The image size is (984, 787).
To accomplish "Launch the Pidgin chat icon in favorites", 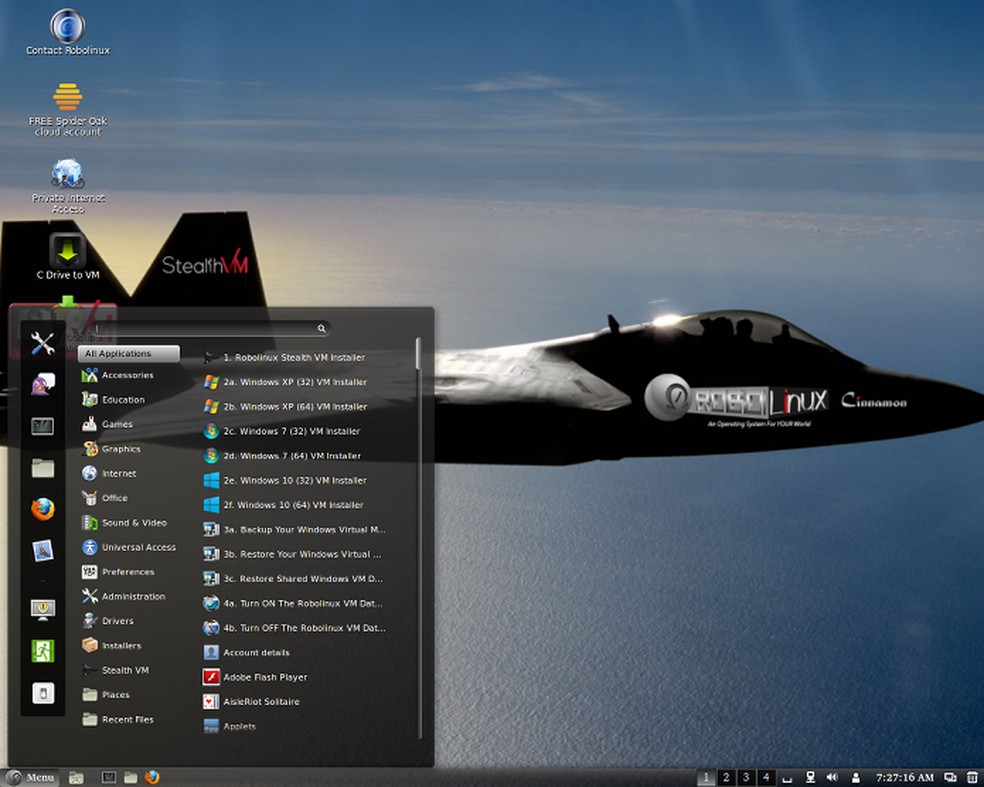I will click(43, 384).
